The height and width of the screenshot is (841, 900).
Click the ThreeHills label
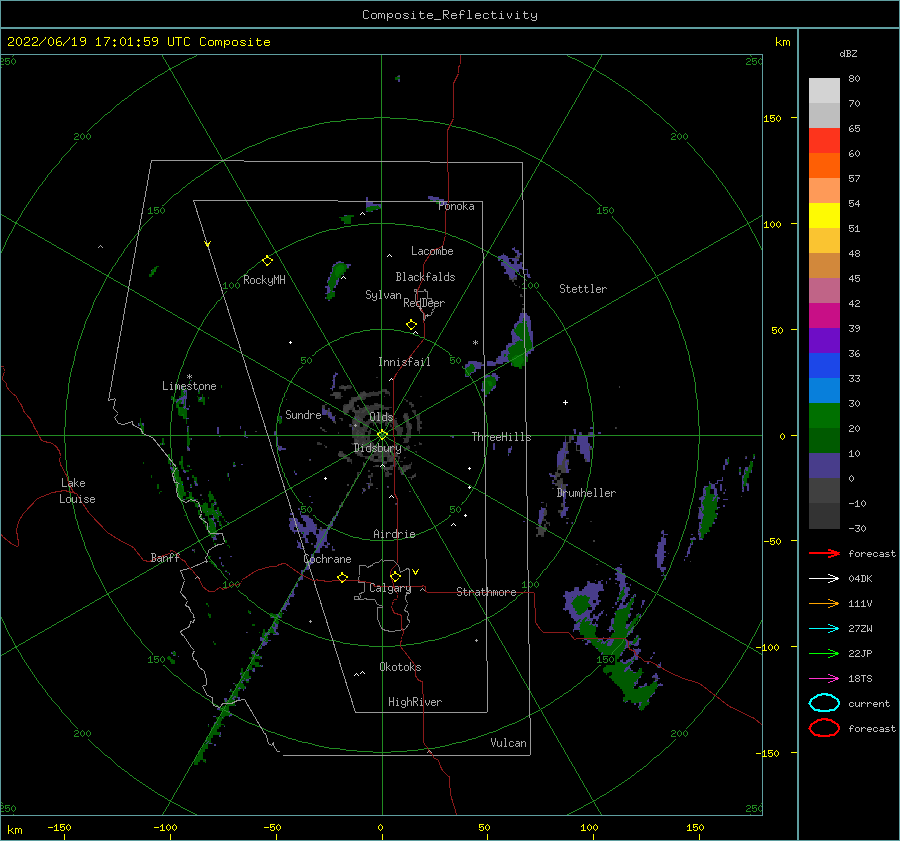pos(501,437)
